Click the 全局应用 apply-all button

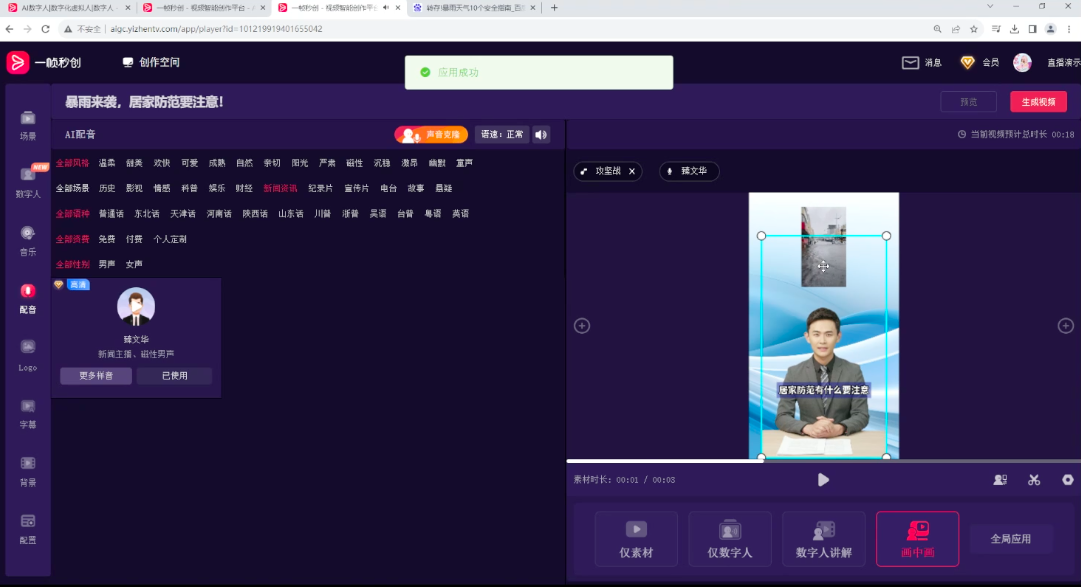tap(1011, 539)
